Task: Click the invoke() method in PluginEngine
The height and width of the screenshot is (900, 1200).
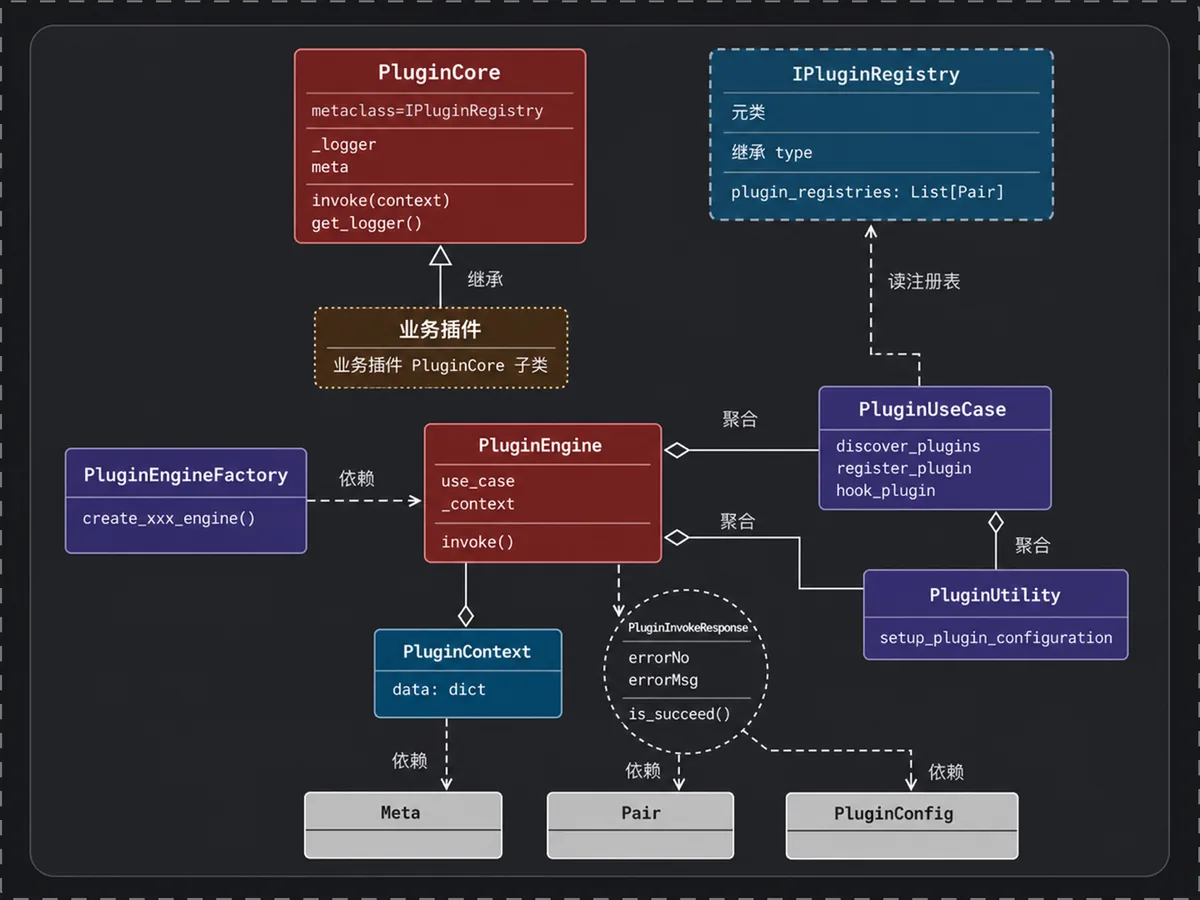Action: point(478,542)
